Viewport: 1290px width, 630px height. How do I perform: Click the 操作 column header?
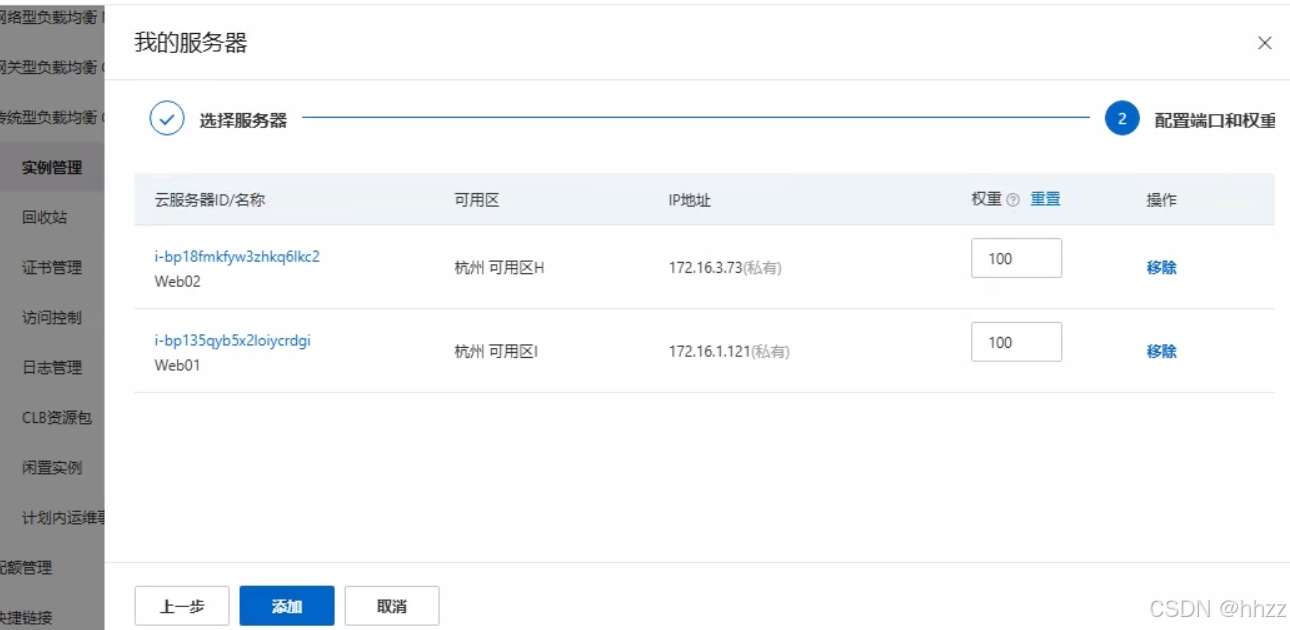[1161, 199]
